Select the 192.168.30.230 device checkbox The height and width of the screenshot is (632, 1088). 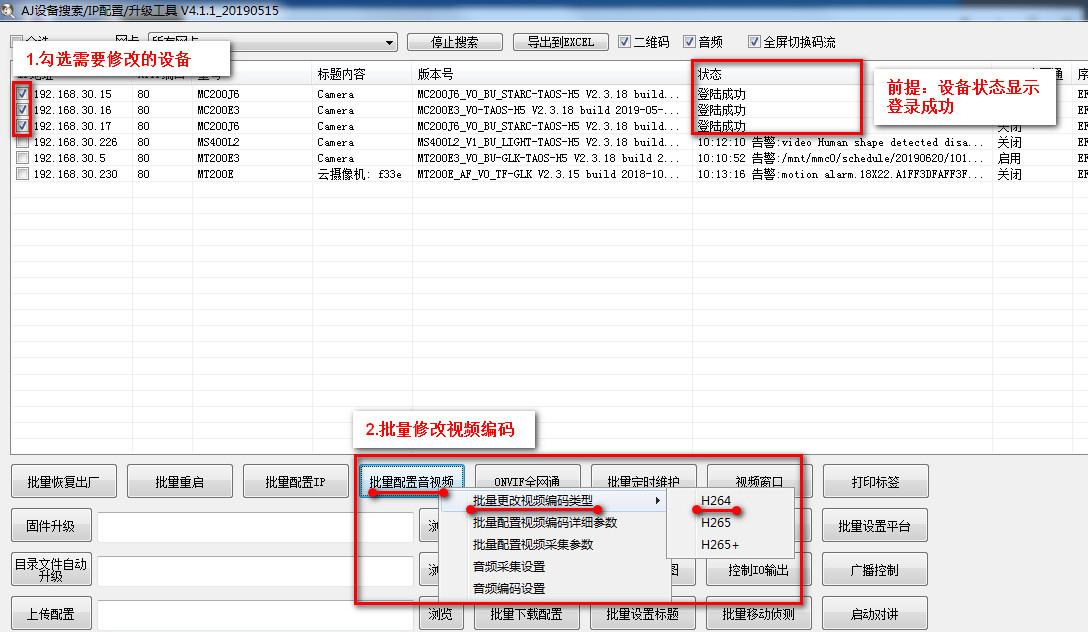coord(22,174)
